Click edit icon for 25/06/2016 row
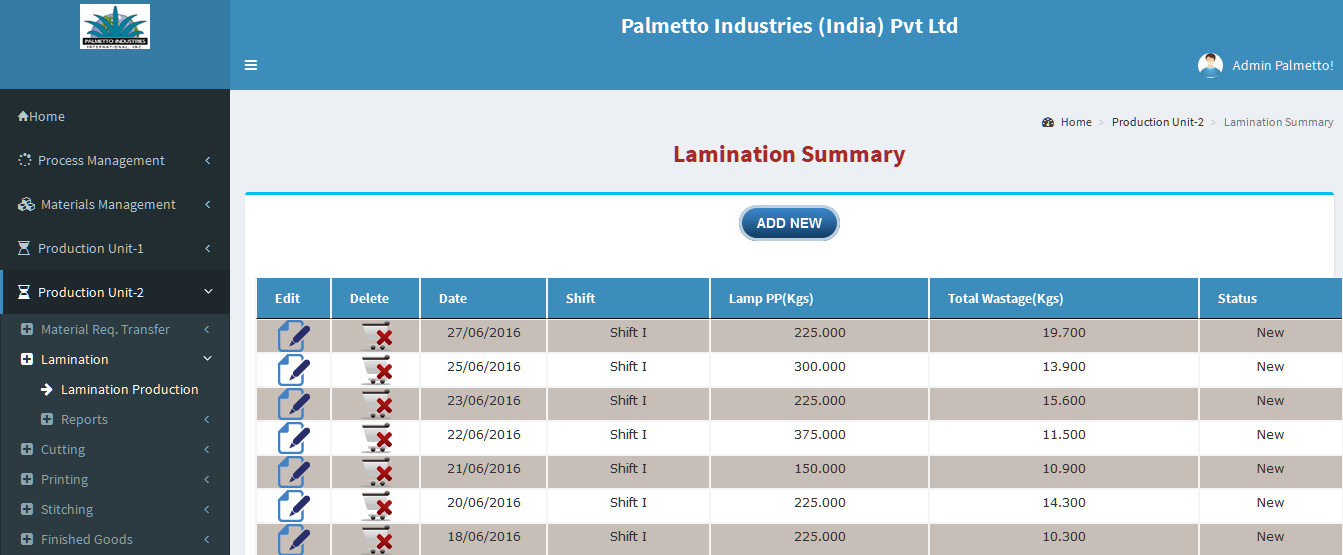This screenshot has height=555, width=1343. point(293,369)
